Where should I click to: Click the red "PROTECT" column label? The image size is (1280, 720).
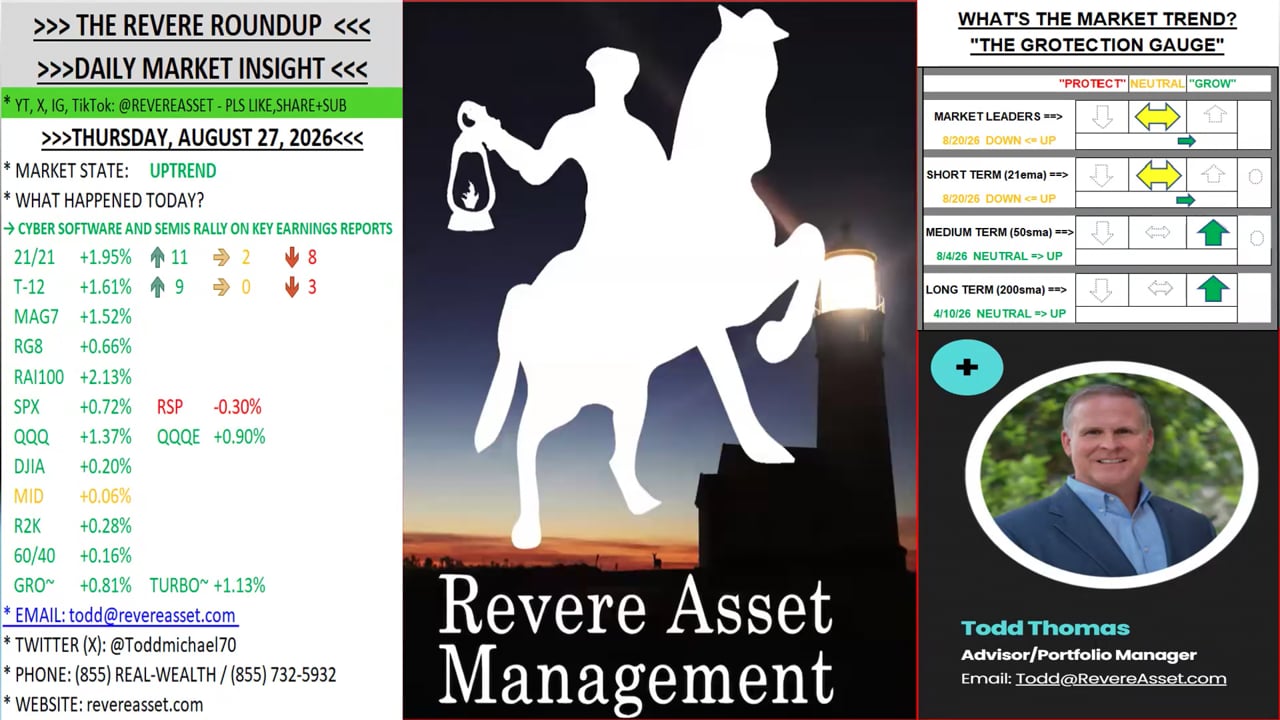pyautogui.click(x=1092, y=84)
